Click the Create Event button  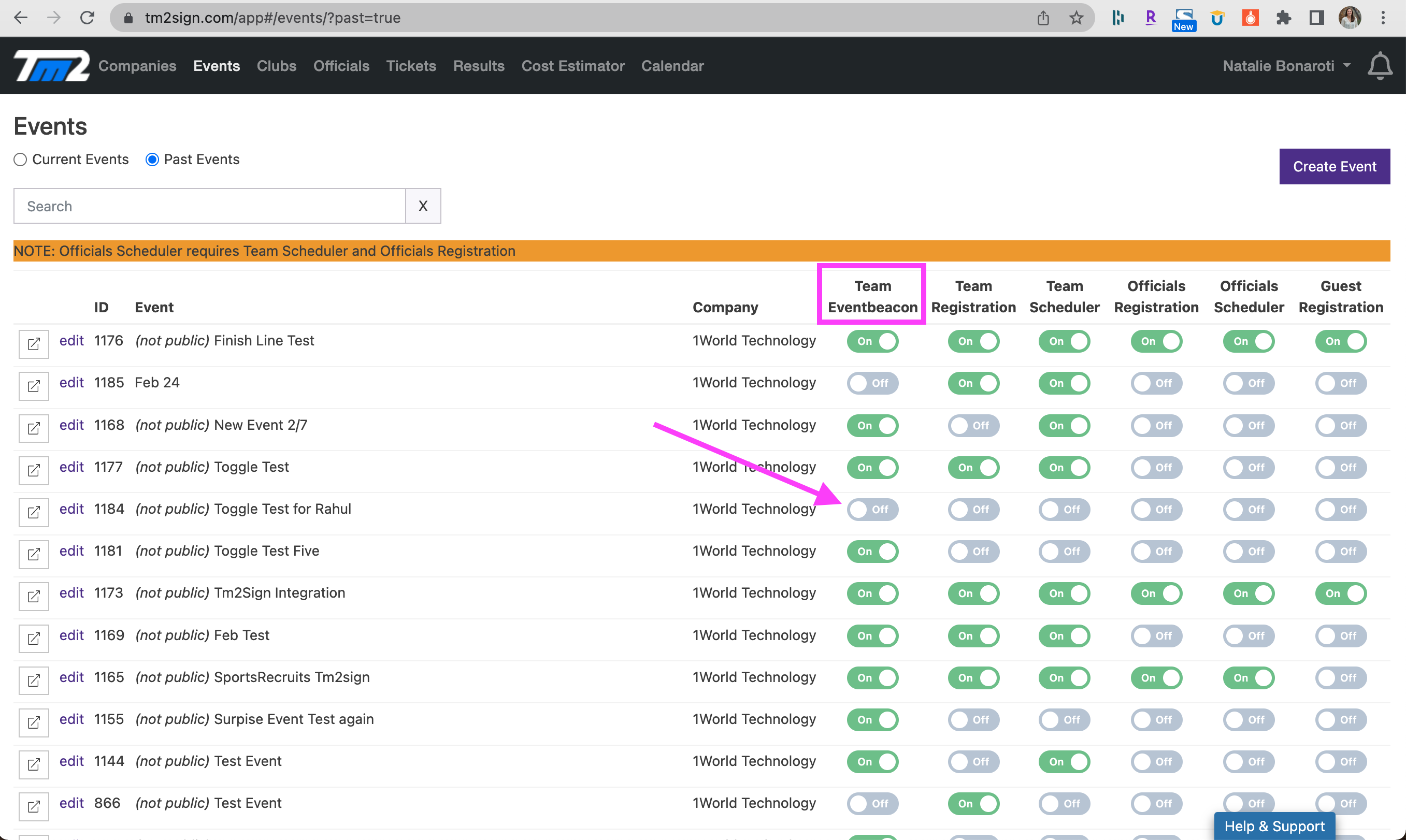tap(1334, 166)
